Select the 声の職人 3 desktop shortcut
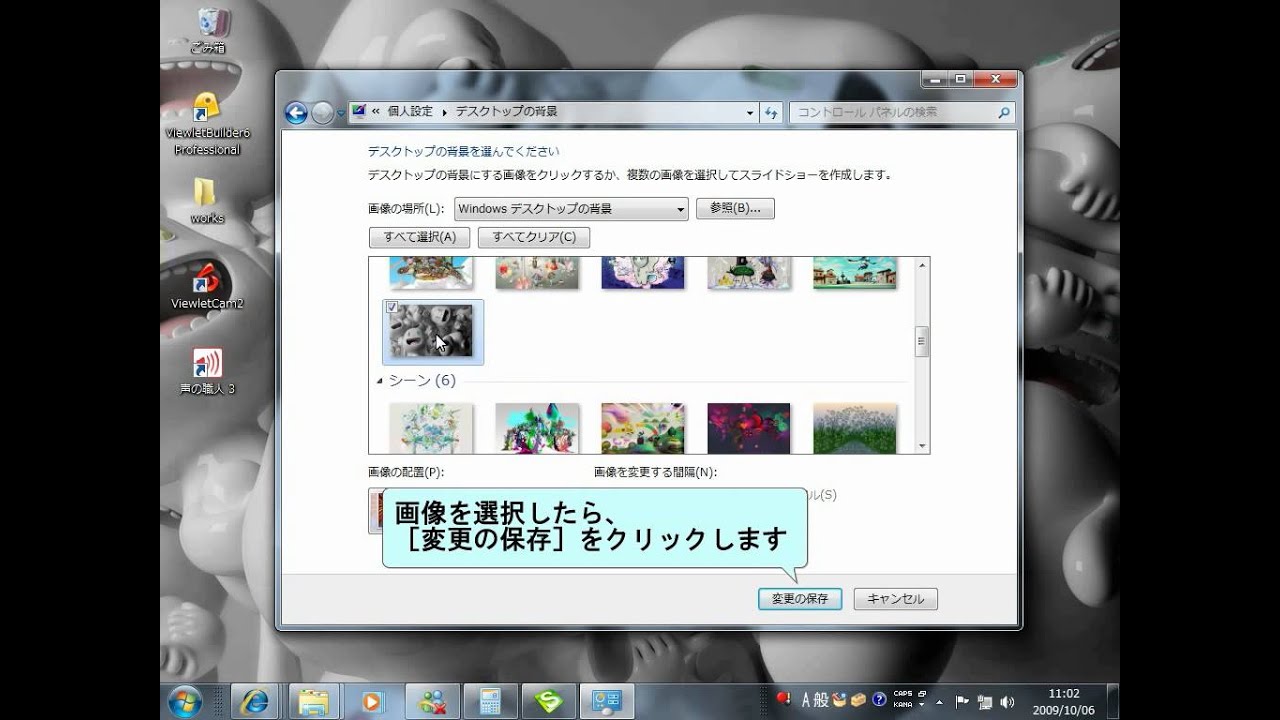This screenshot has width=1280, height=720. (207, 371)
